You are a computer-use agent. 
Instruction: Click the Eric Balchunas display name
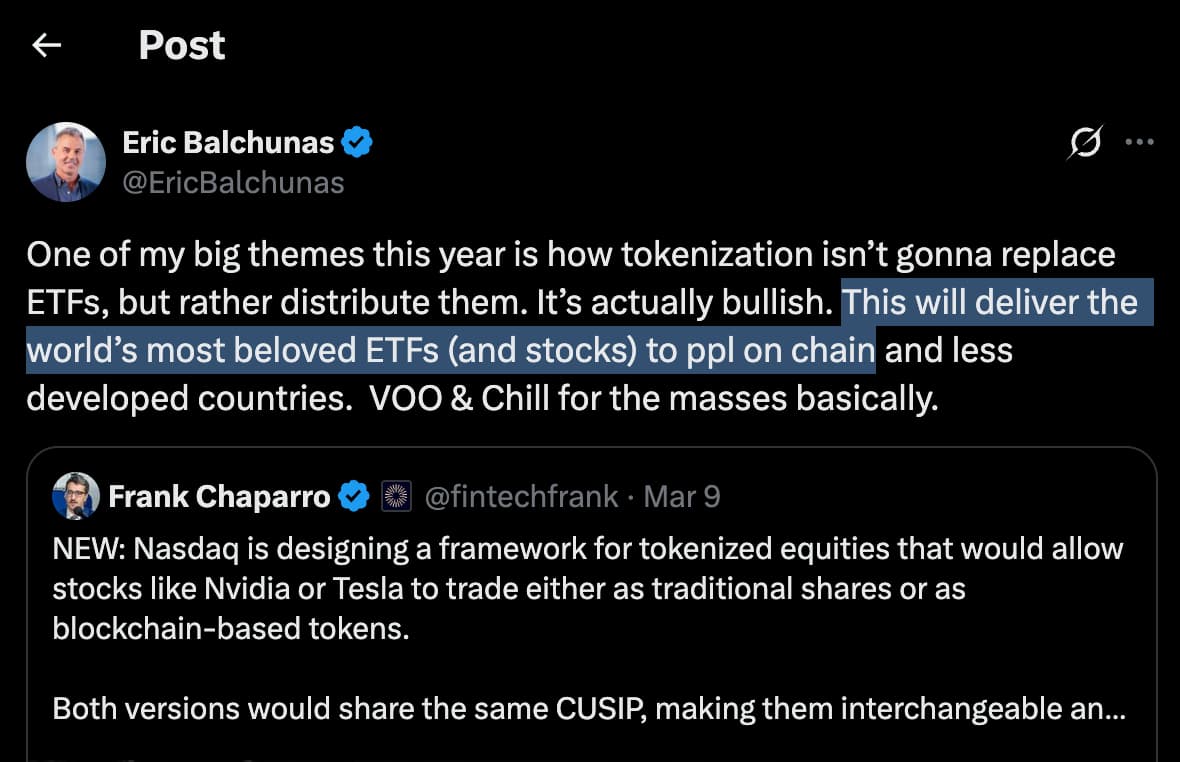pyautogui.click(x=227, y=143)
